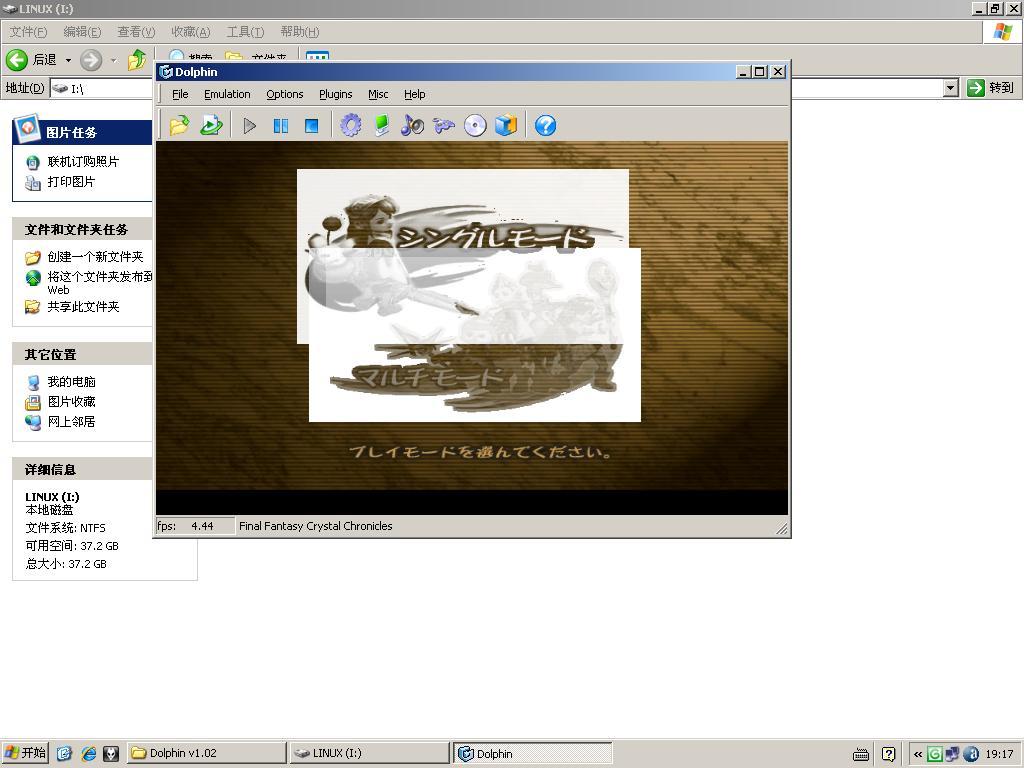The image size is (1024, 768).
Task: Open configuration via the gear icon
Action: [x=351, y=125]
